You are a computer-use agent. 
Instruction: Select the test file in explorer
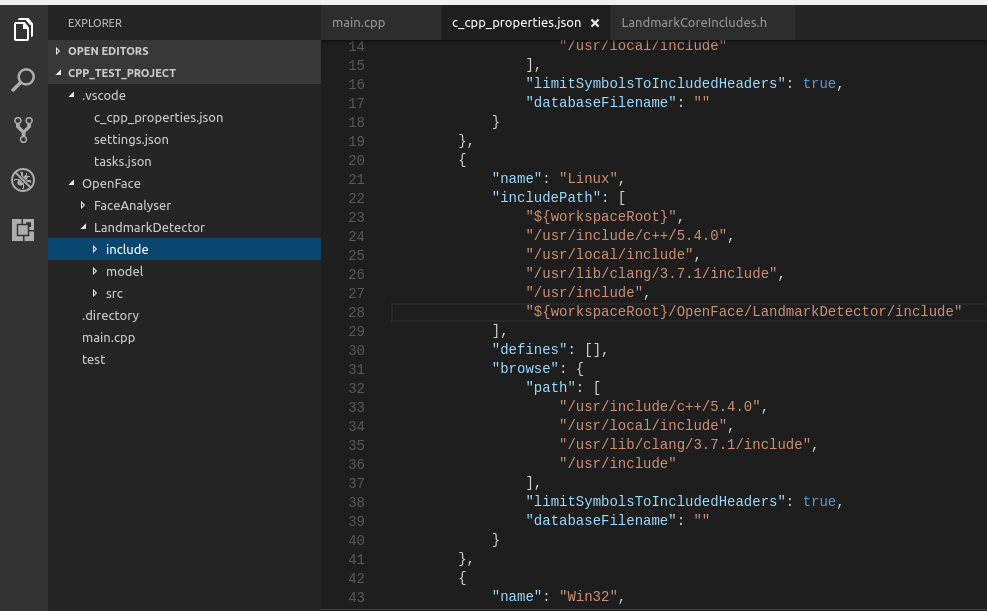pyautogui.click(x=93, y=359)
